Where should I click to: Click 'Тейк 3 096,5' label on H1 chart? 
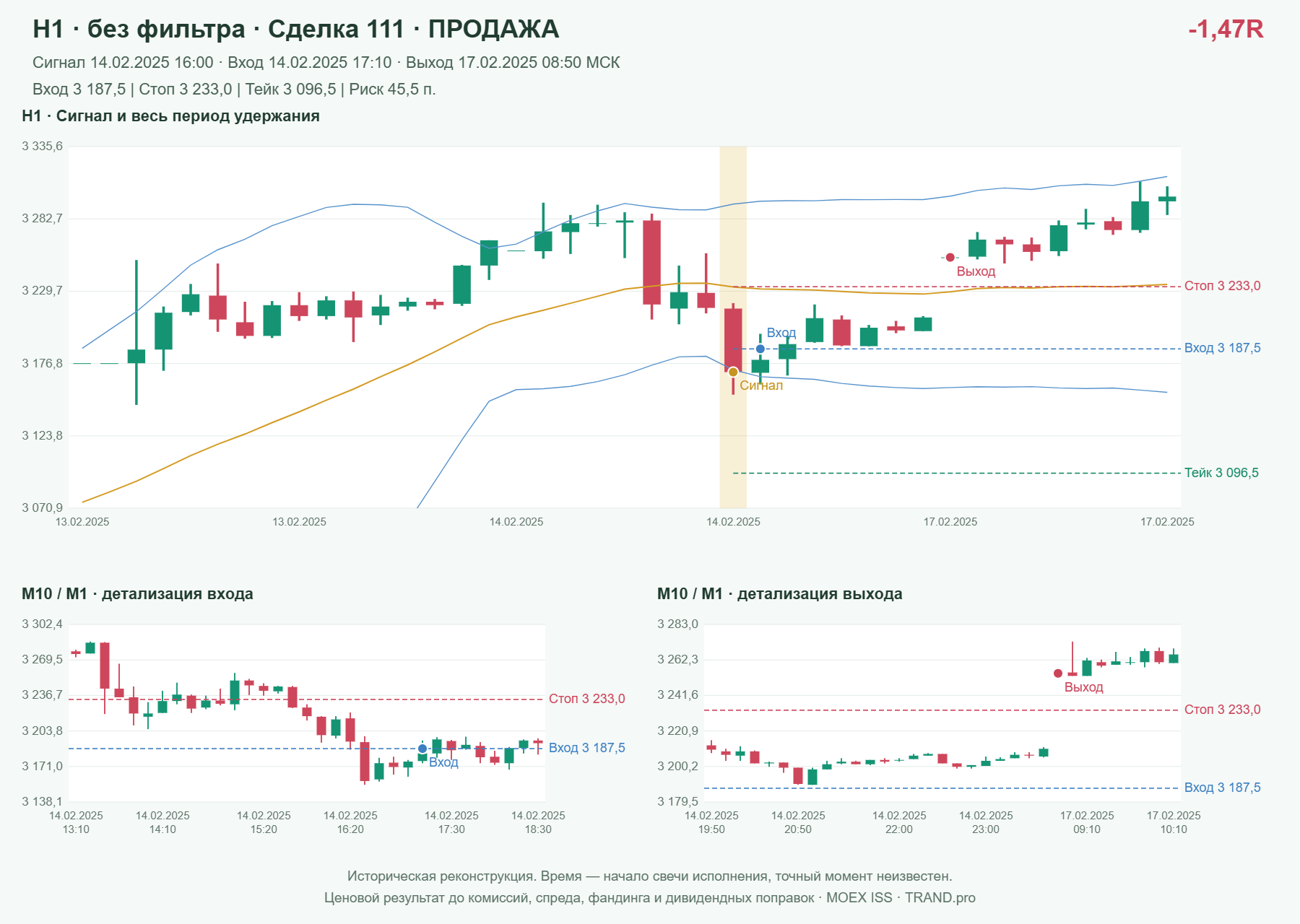(x=1221, y=473)
